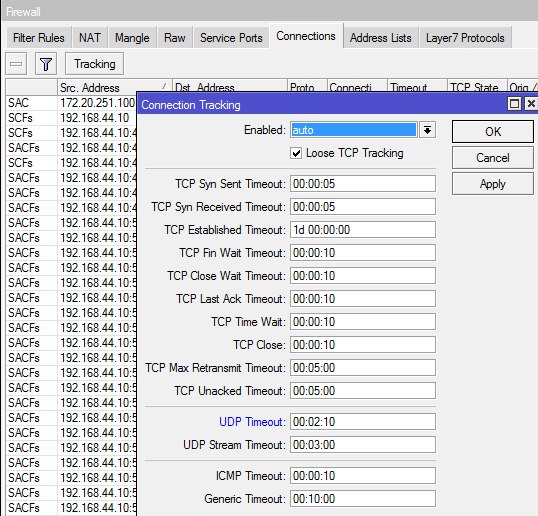This screenshot has height=516, width=538.
Task: Edit TCP Syn Sent Timeout field
Action: (x=363, y=184)
